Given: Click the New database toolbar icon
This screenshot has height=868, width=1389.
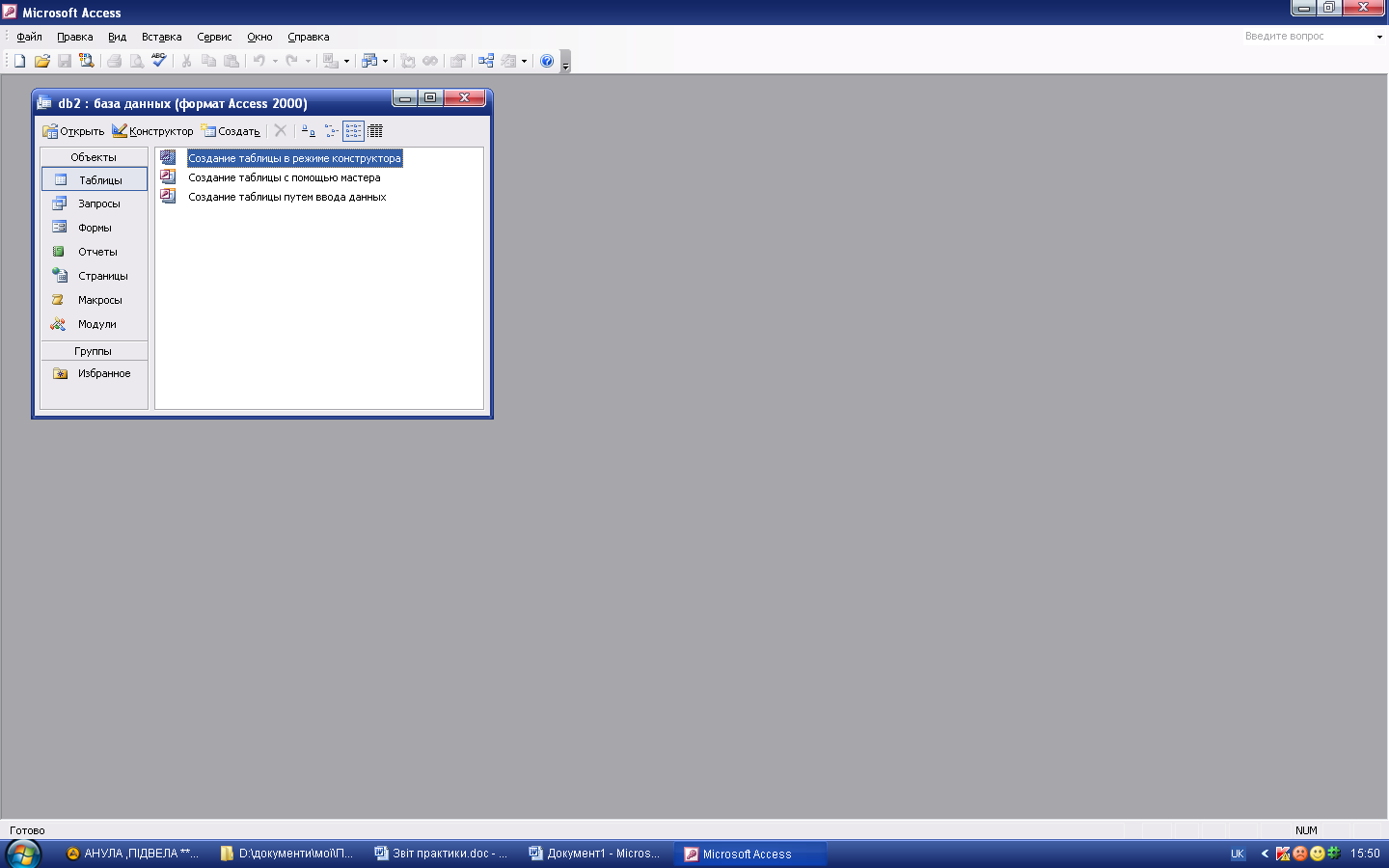Looking at the screenshot, I should point(19,61).
